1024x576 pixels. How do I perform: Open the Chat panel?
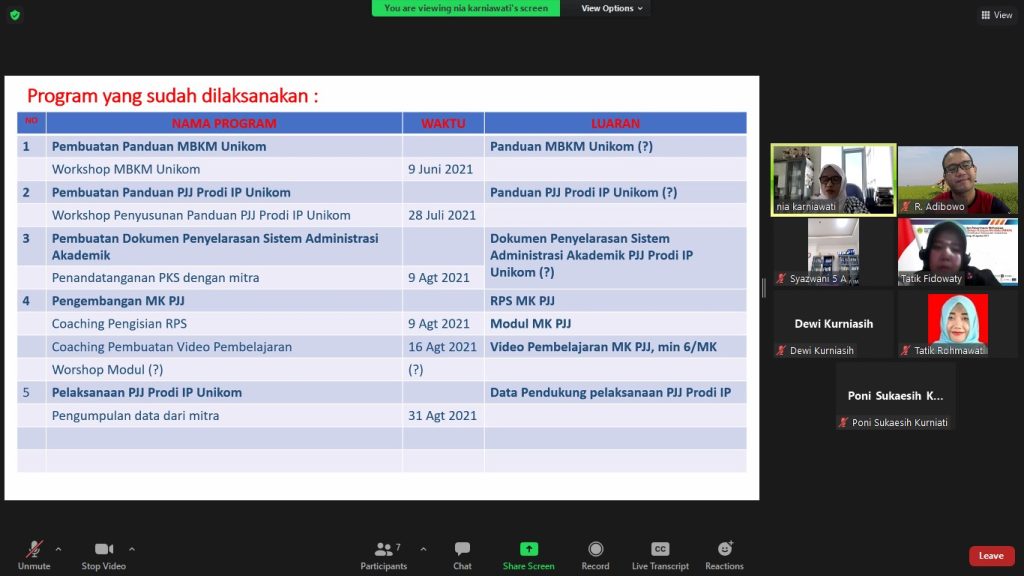462,555
